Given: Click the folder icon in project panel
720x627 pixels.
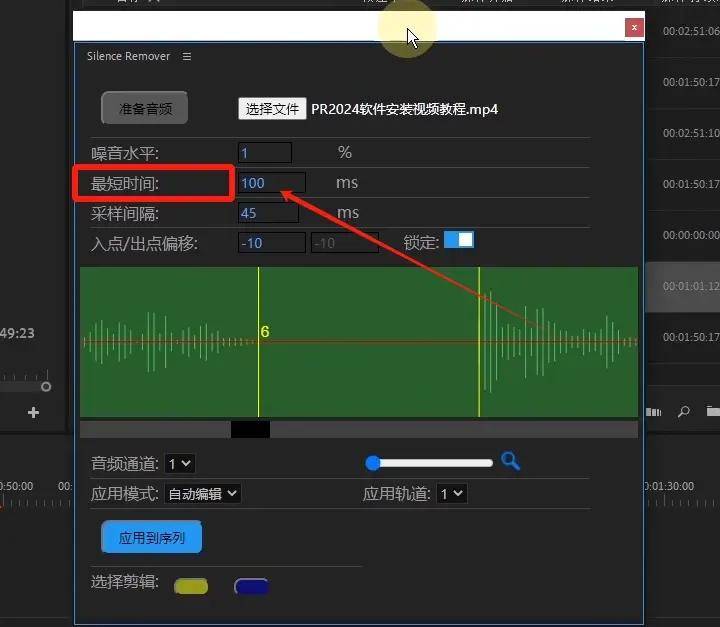Looking at the screenshot, I should tap(713, 411).
